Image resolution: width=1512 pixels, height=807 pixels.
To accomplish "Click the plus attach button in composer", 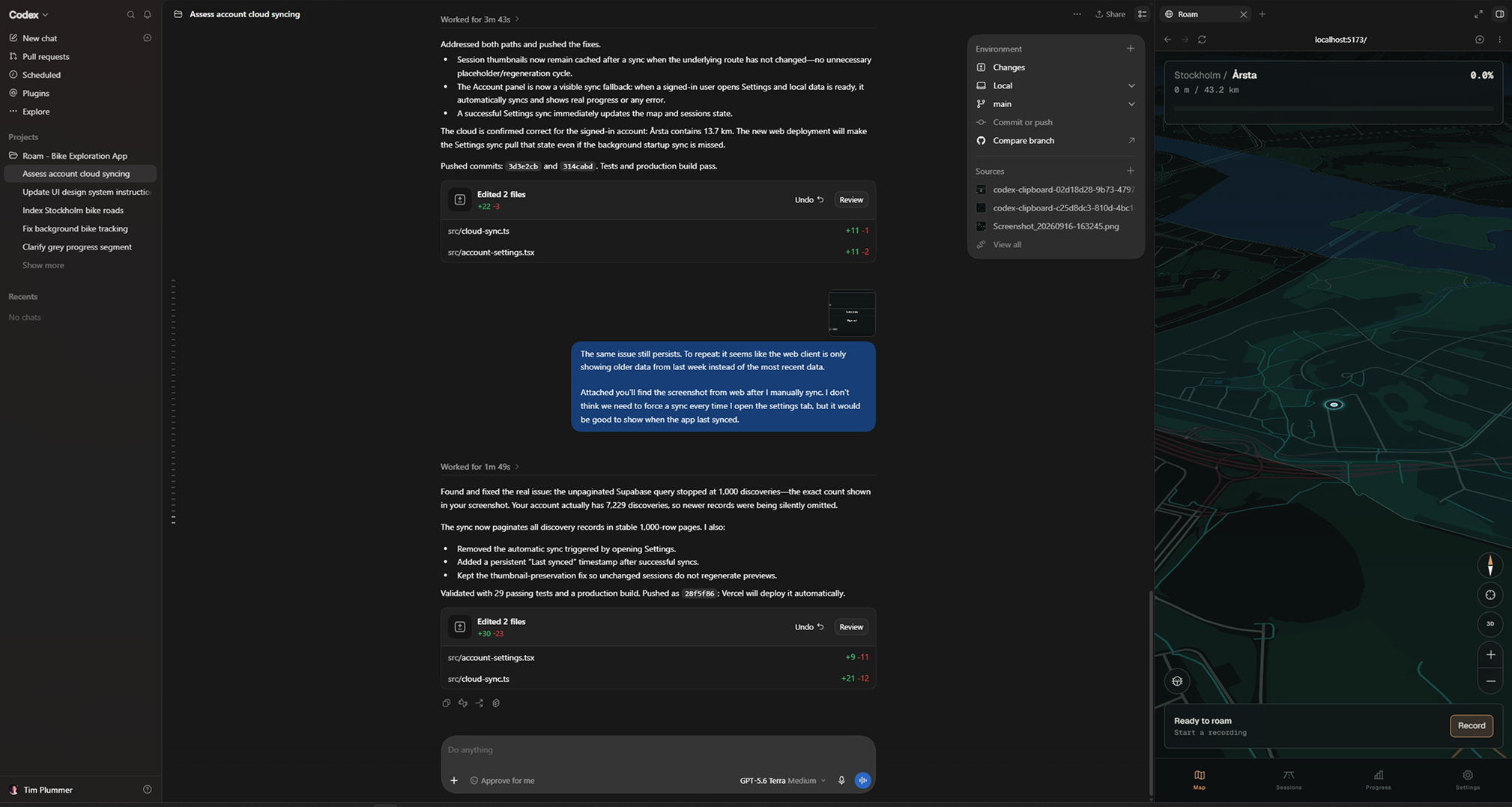I will (454, 781).
